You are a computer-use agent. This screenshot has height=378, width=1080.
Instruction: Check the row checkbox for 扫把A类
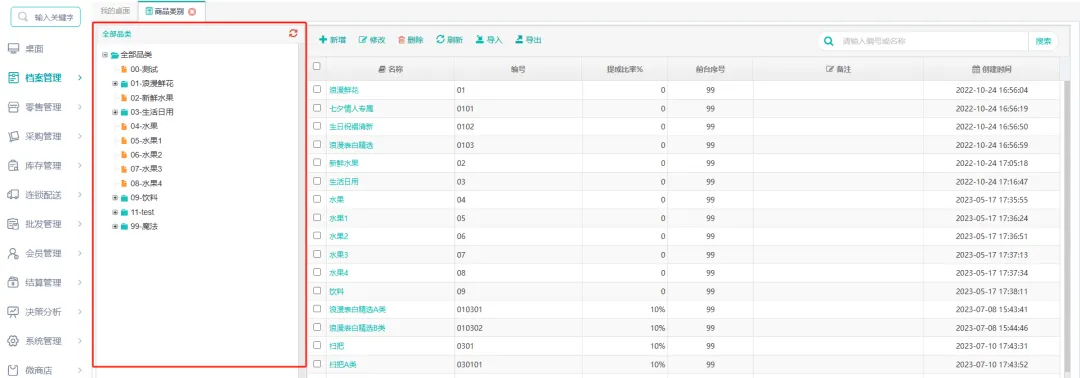pos(317,364)
